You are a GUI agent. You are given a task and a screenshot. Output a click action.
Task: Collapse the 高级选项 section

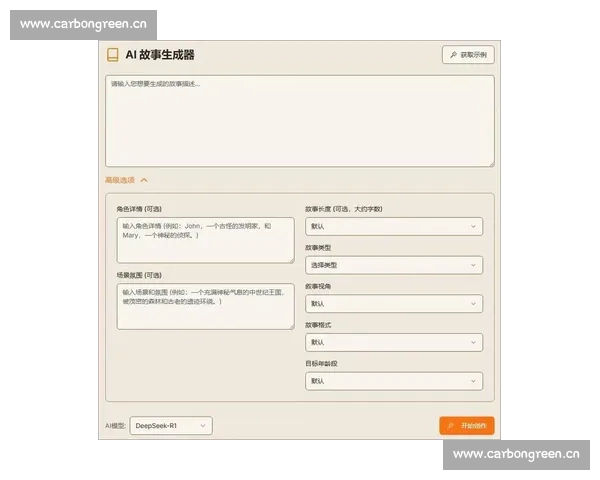pyautogui.click(x=126, y=180)
